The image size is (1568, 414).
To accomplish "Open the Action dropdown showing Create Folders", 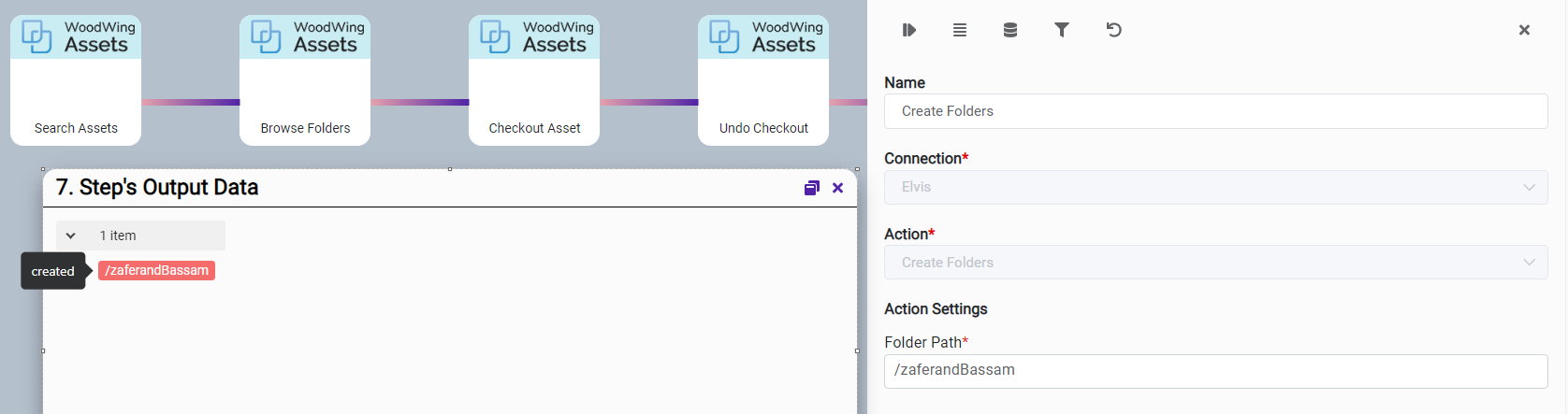I will click(1215, 263).
